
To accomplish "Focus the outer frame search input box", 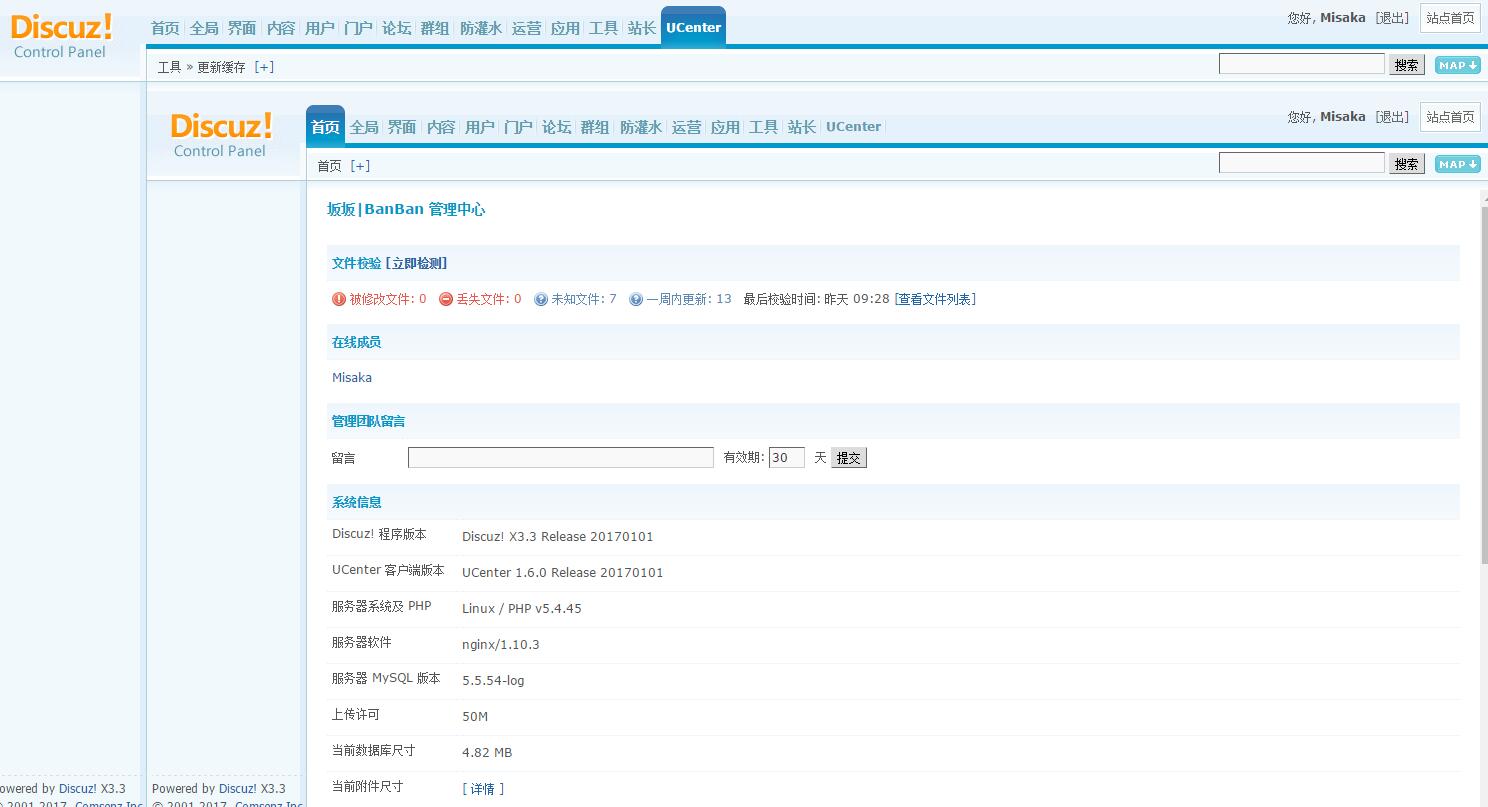I will click(1301, 64).
